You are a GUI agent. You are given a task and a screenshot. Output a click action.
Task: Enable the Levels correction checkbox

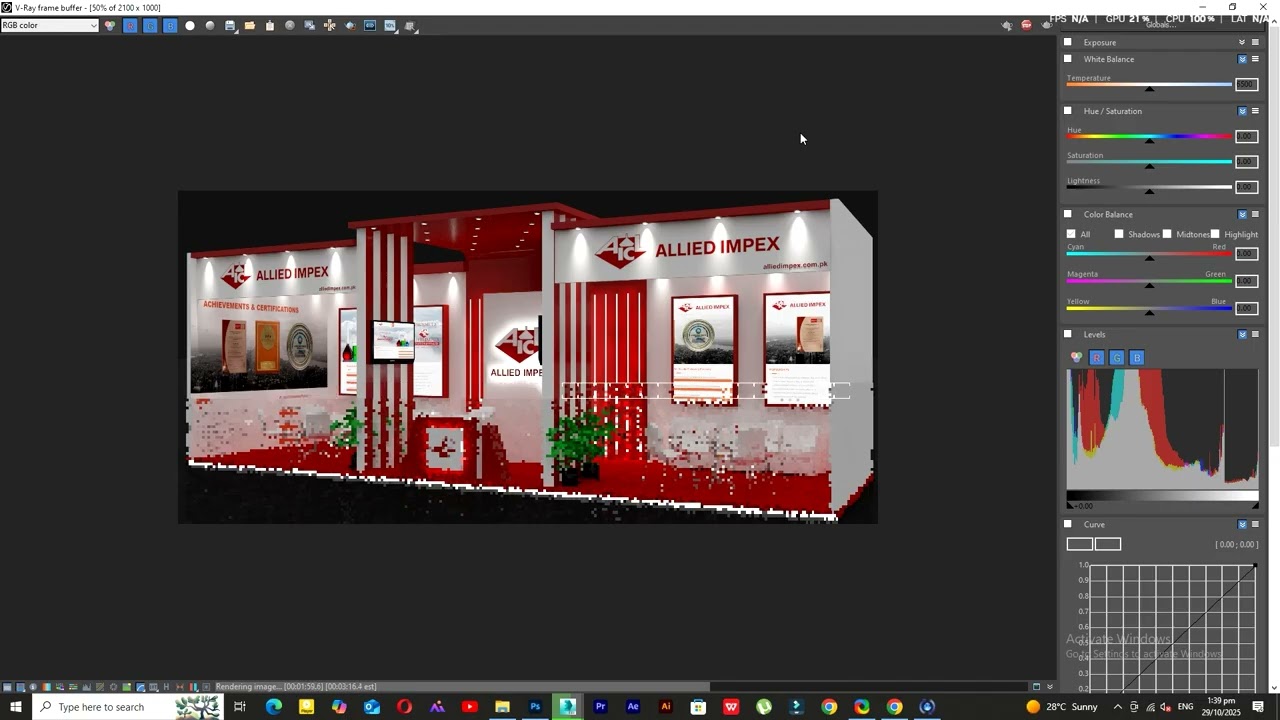click(1068, 334)
